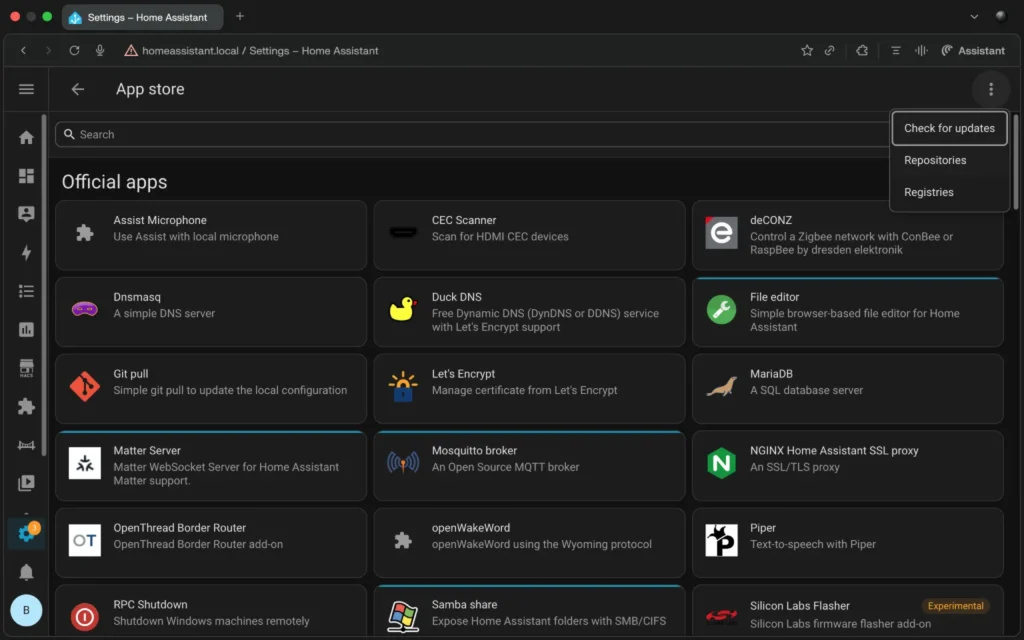Click the Matter Server logo icon
1024x640 pixels.
(x=85, y=463)
